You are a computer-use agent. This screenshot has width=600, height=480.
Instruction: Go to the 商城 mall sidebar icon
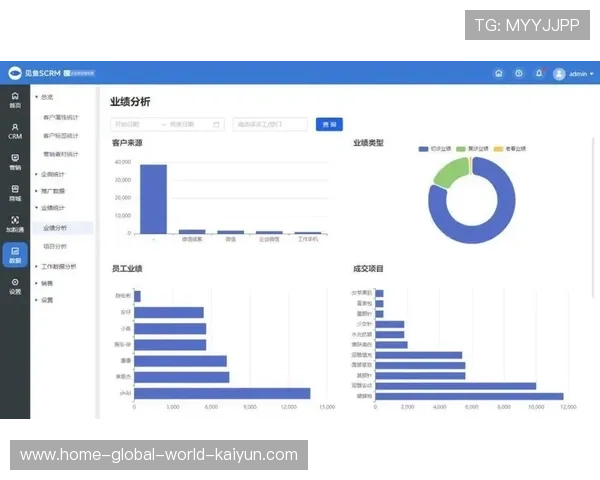[14, 192]
